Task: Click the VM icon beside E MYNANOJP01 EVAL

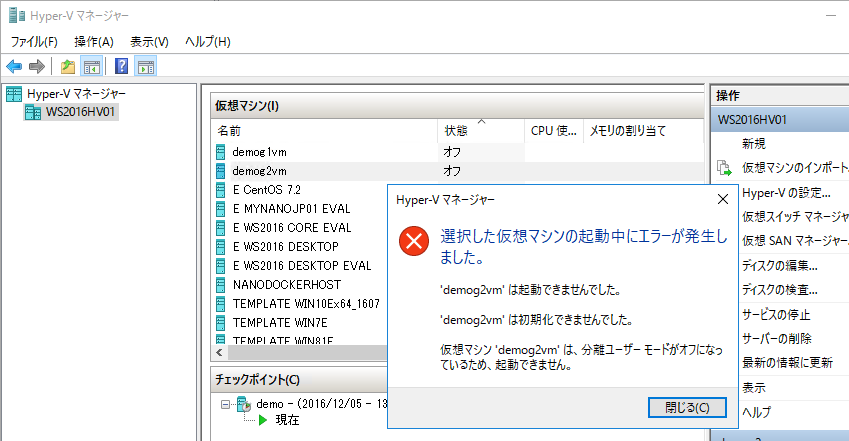Action: tap(221, 209)
